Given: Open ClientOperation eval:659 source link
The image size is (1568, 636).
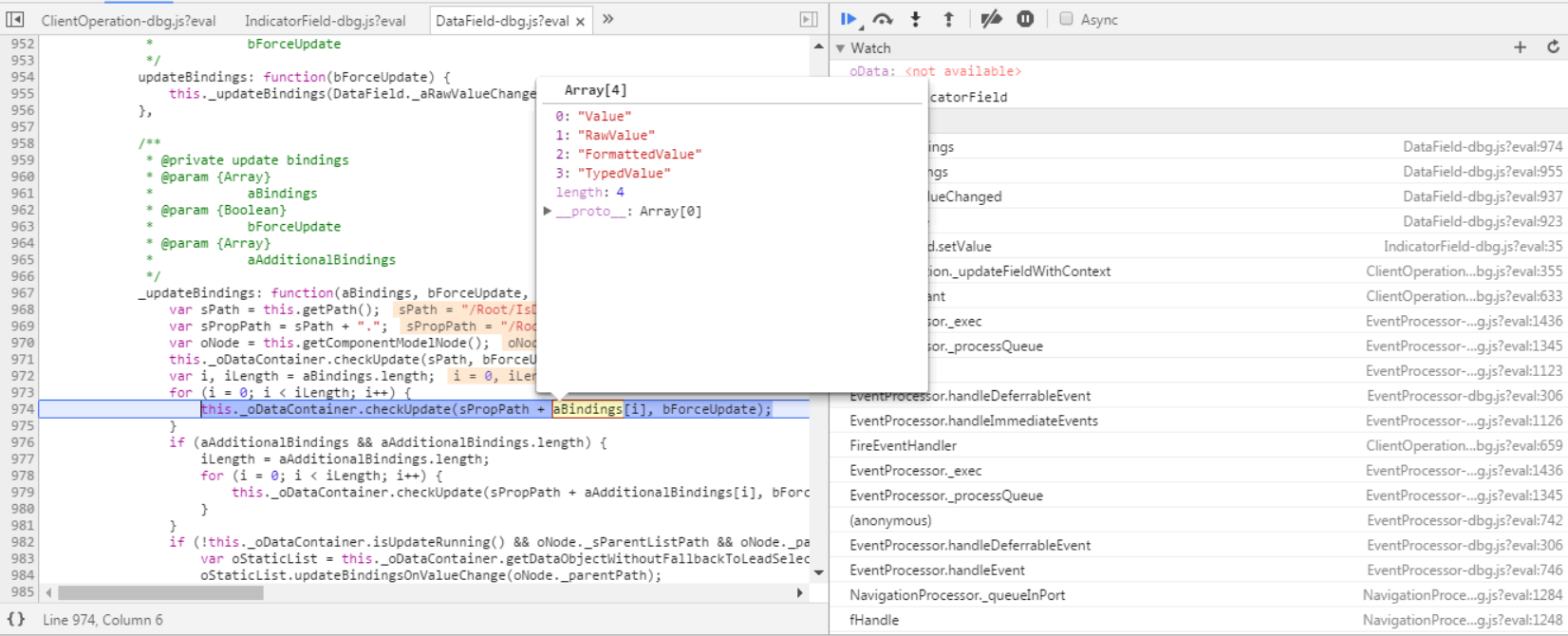Looking at the screenshot, I should (x=1464, y=445).
